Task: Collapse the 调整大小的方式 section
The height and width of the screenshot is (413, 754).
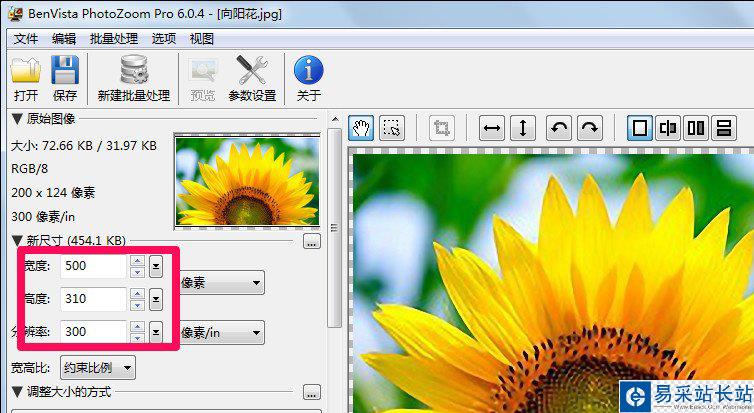Action: (x=17, y=392)
